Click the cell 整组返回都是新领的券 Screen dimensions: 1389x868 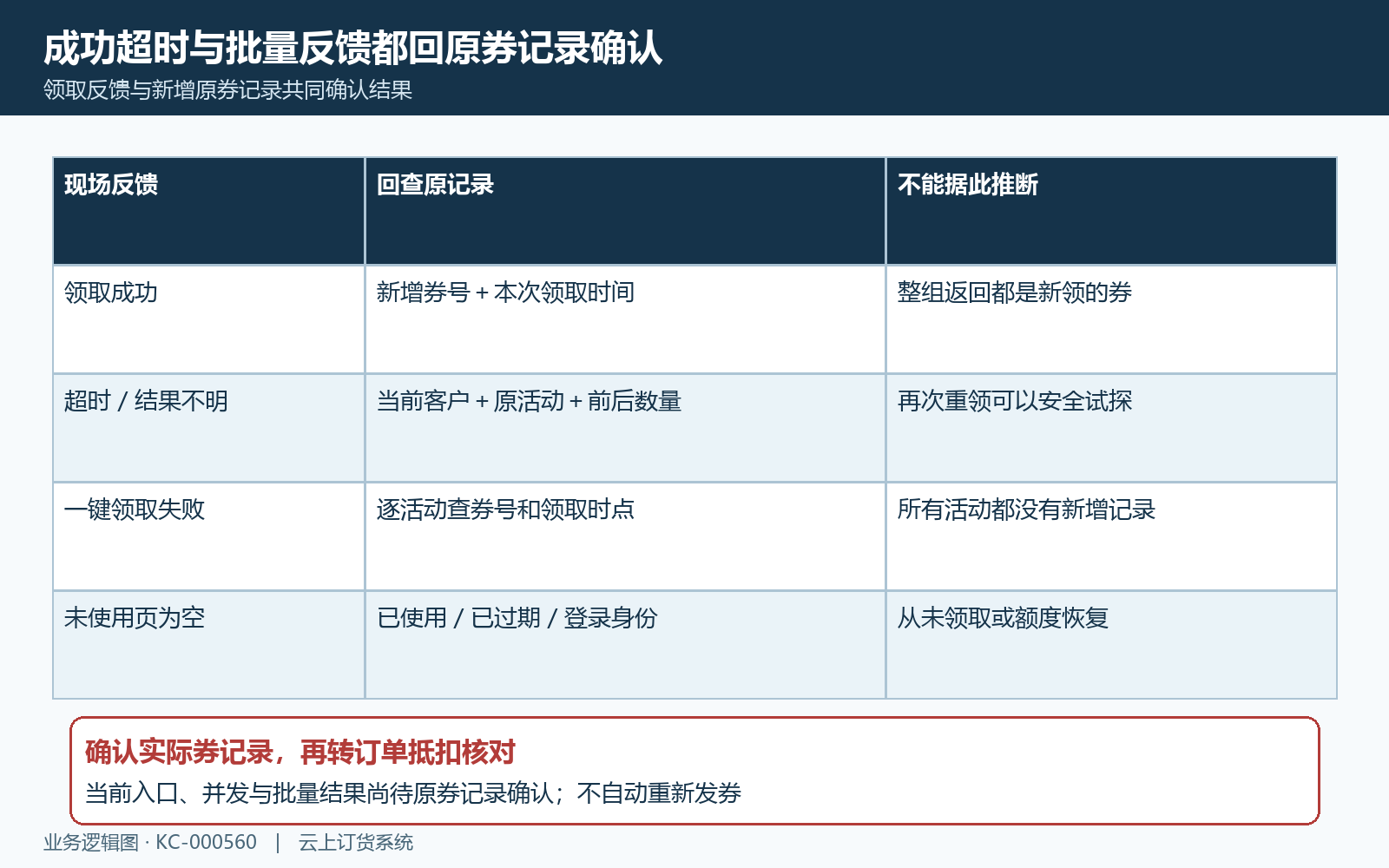tap(1111, 319)
